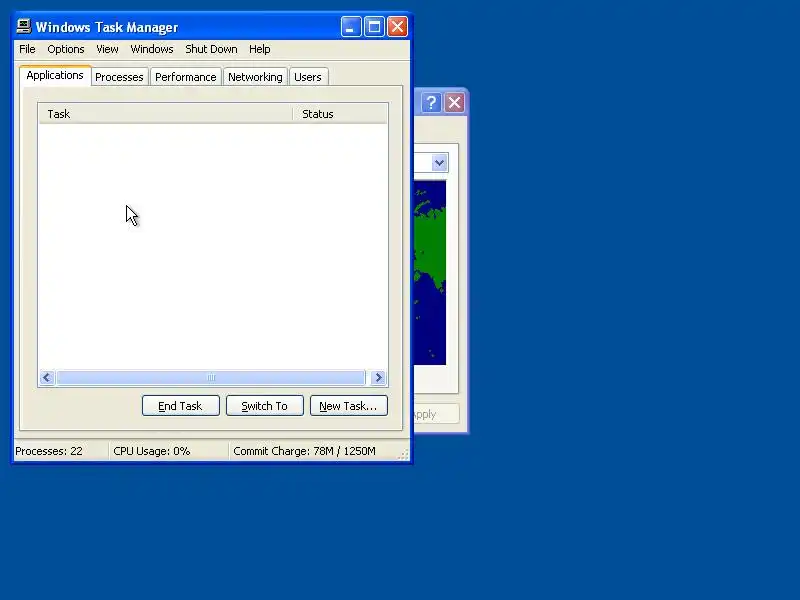Sort by the Task column header

165,114
